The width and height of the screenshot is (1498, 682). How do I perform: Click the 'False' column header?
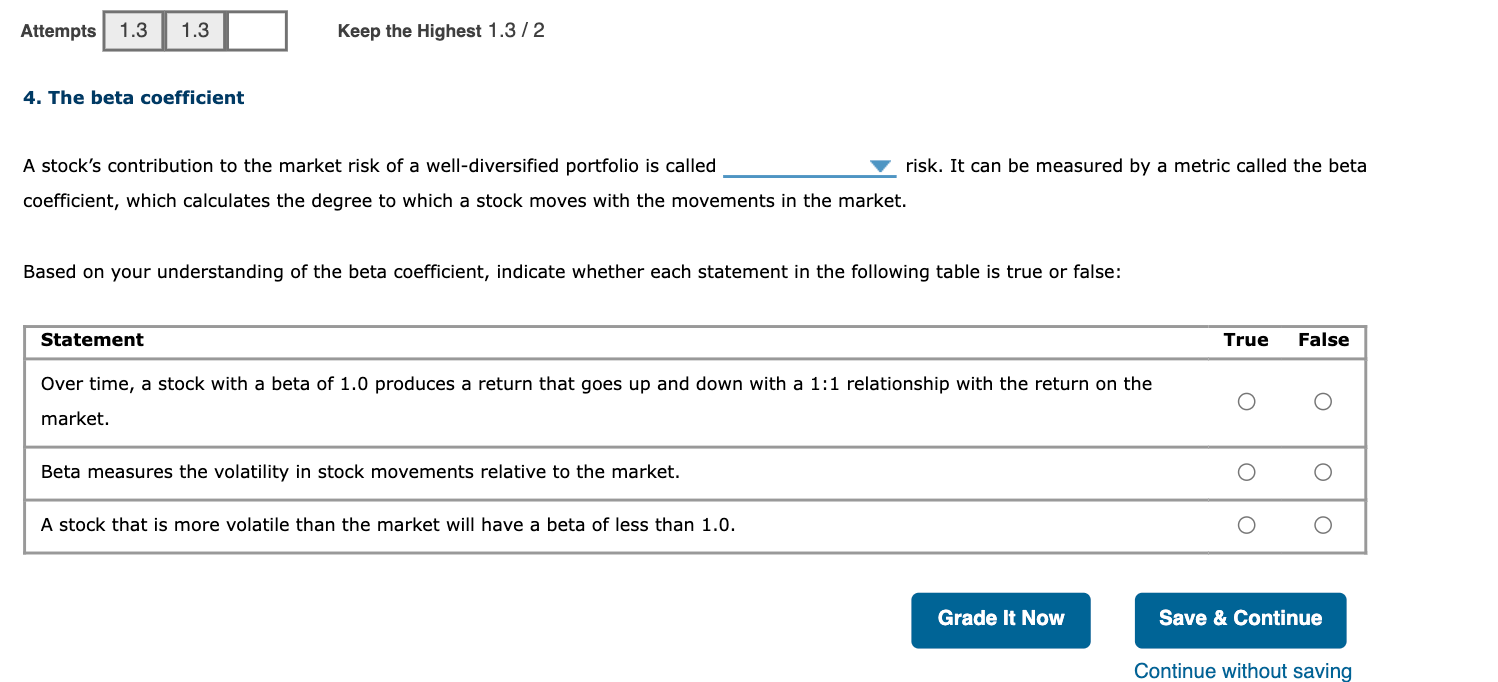(1323, 340)
